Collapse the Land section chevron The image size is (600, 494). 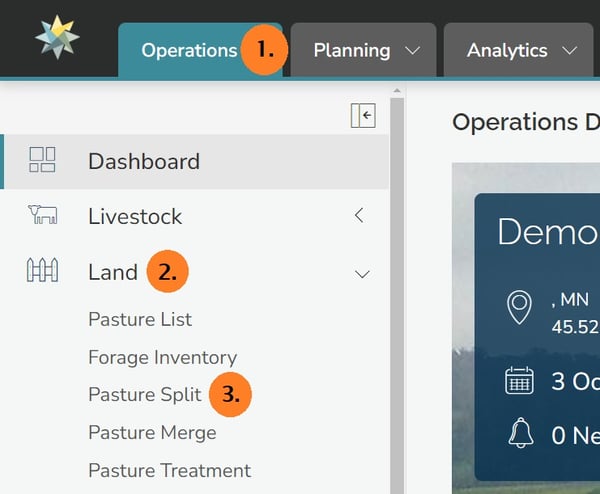click(x=362, y=273)
